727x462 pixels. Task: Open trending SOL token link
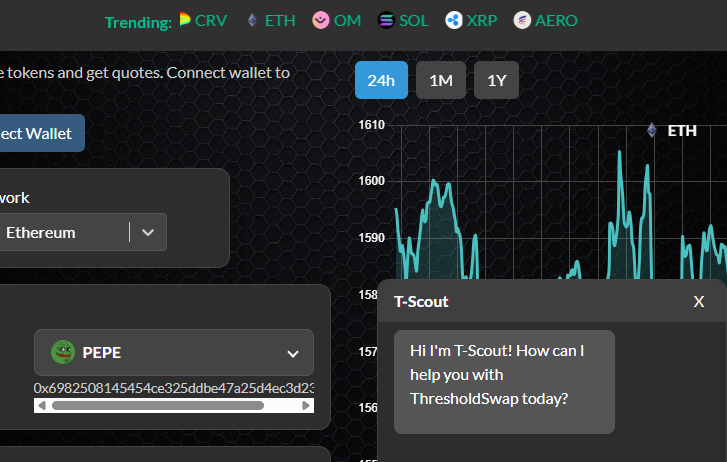(403, 20)
